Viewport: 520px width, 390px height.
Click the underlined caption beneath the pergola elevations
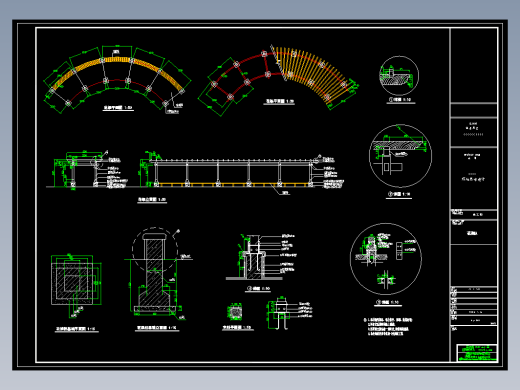[x=152, y=200]
